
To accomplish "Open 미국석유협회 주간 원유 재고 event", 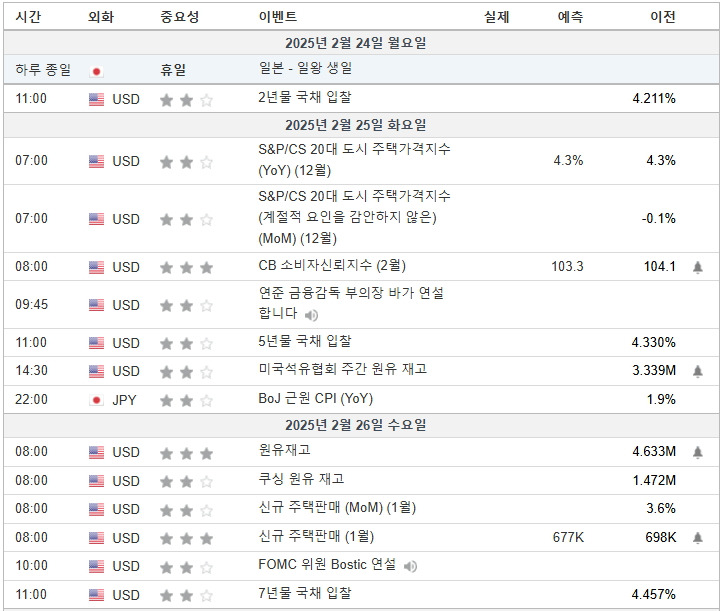I will [343, 369].
